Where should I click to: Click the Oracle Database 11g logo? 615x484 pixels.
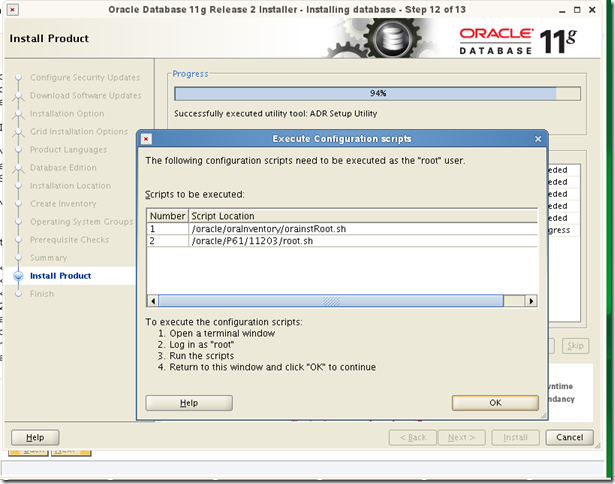[518, 40]
